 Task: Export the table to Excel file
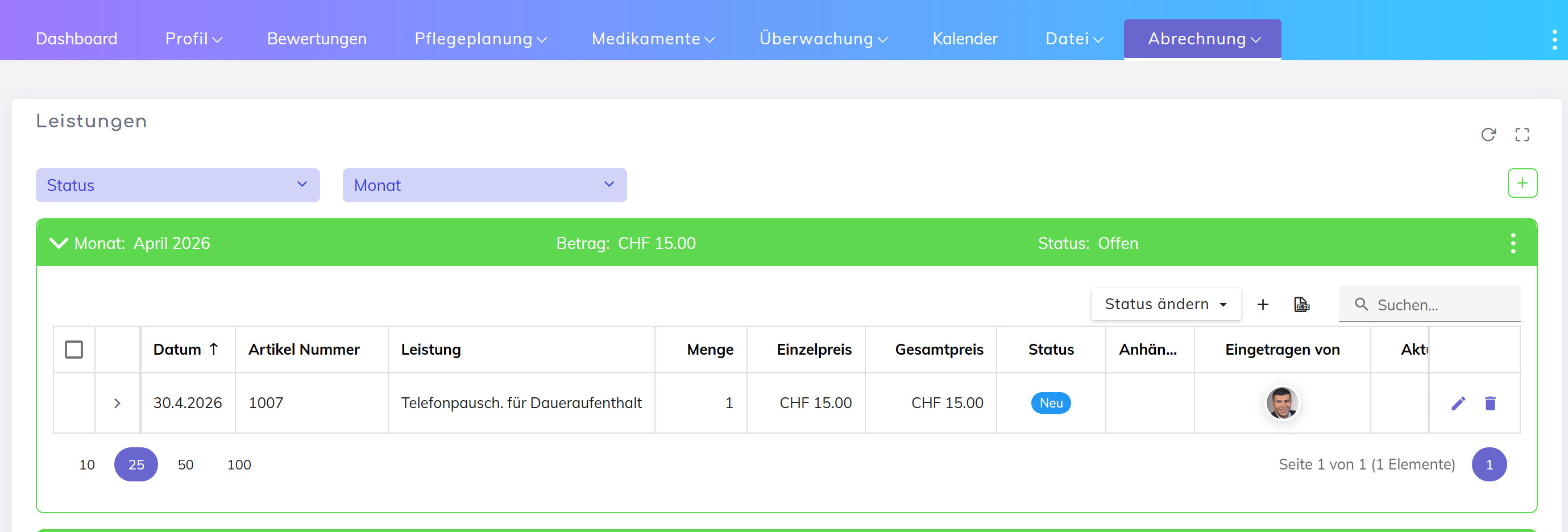click(1301, 304)
